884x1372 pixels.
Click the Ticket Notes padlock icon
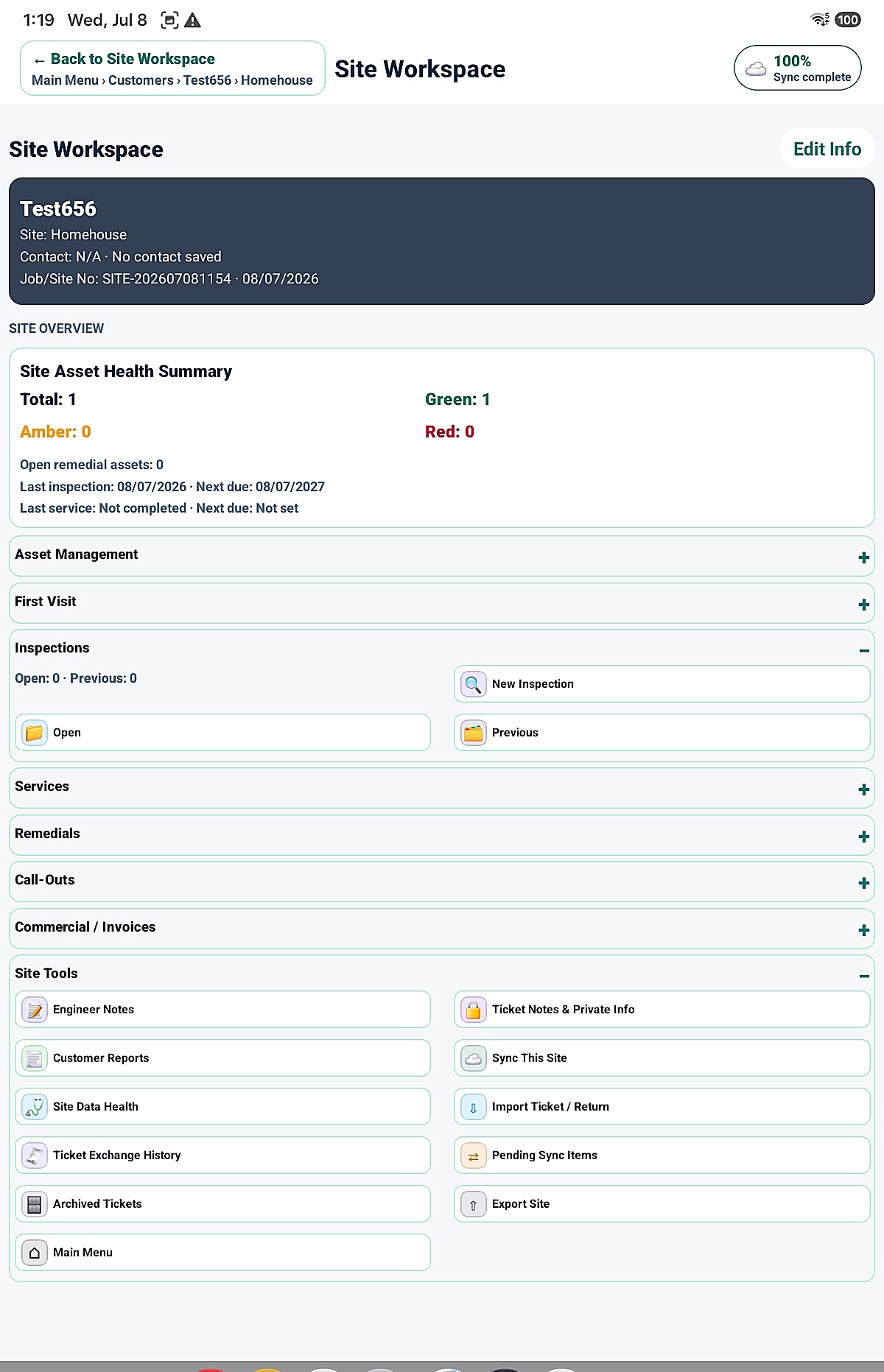point(473,1010)
